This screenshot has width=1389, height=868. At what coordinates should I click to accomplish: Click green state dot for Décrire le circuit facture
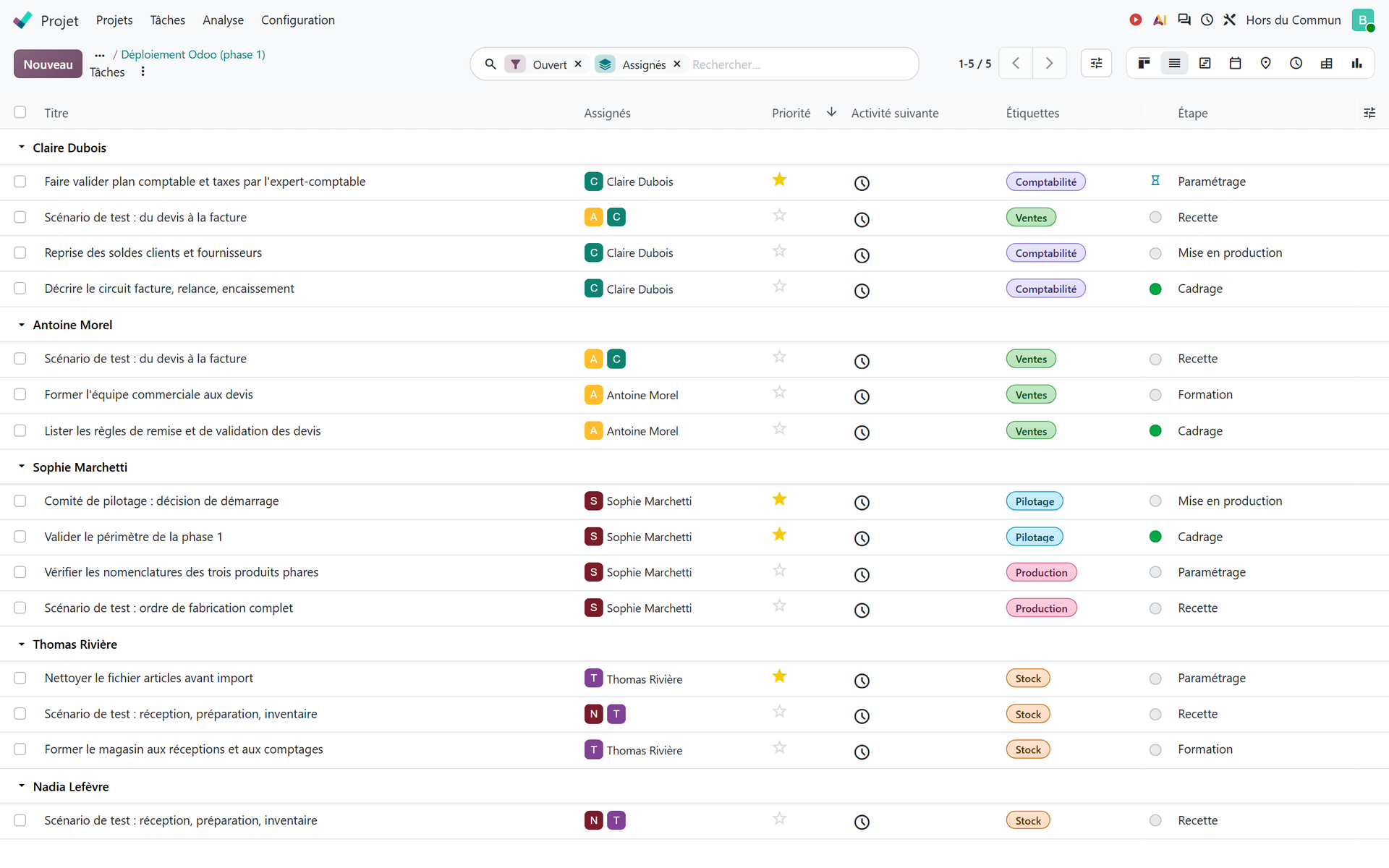pyautogui.click(x=1155, y=289)
